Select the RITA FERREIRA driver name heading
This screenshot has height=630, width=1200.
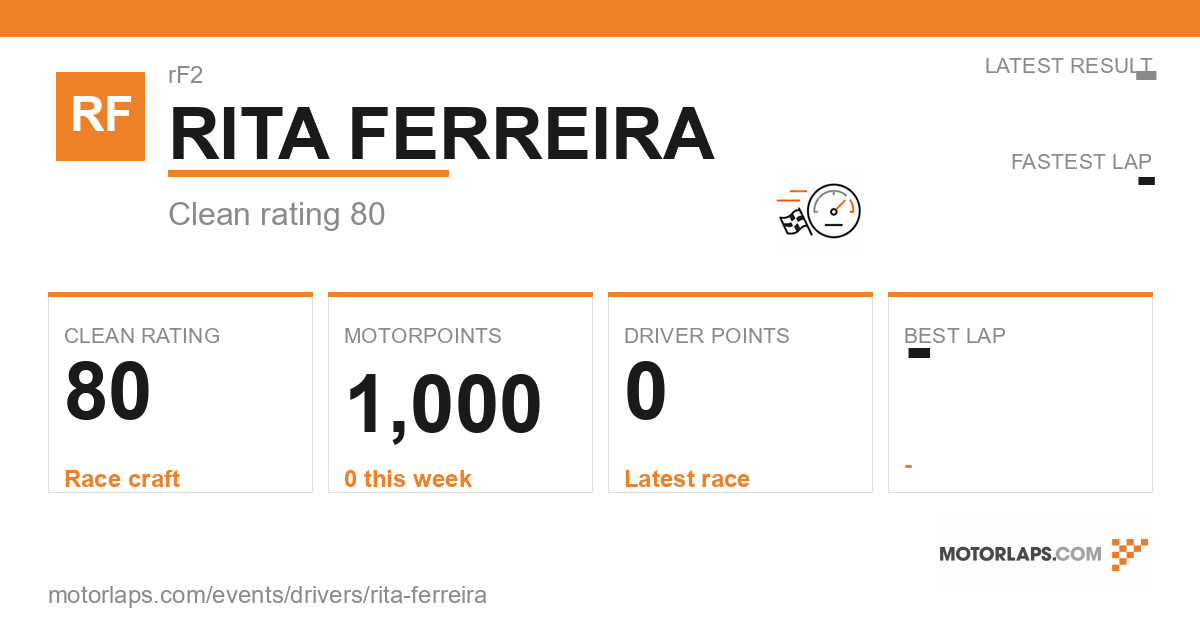pyautogui.click(x=442, y=133)
